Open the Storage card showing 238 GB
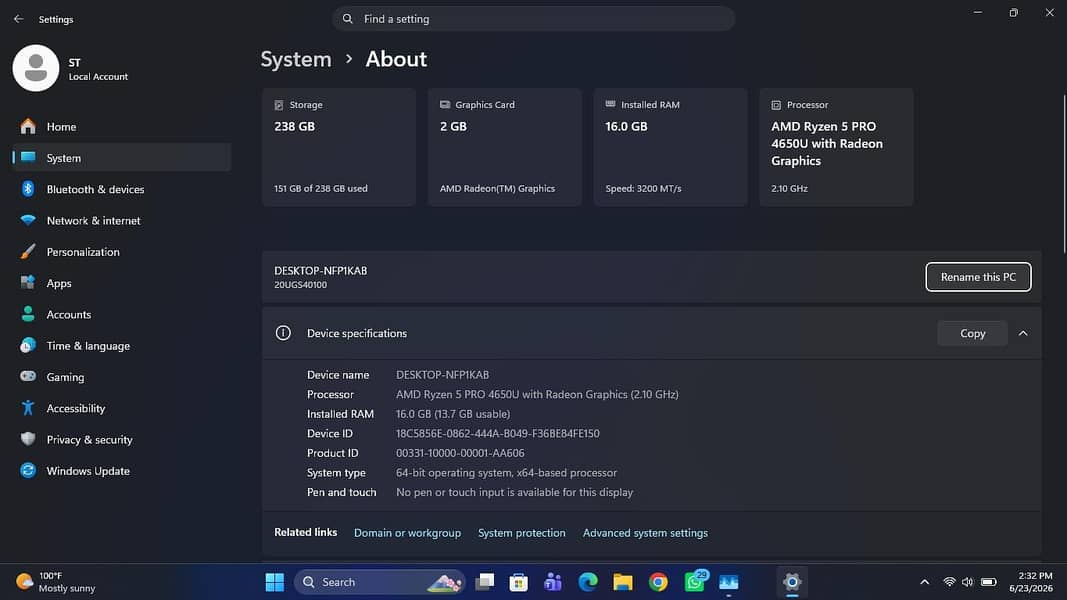This screenshot has width=1067, height=600. pos(339,147)
